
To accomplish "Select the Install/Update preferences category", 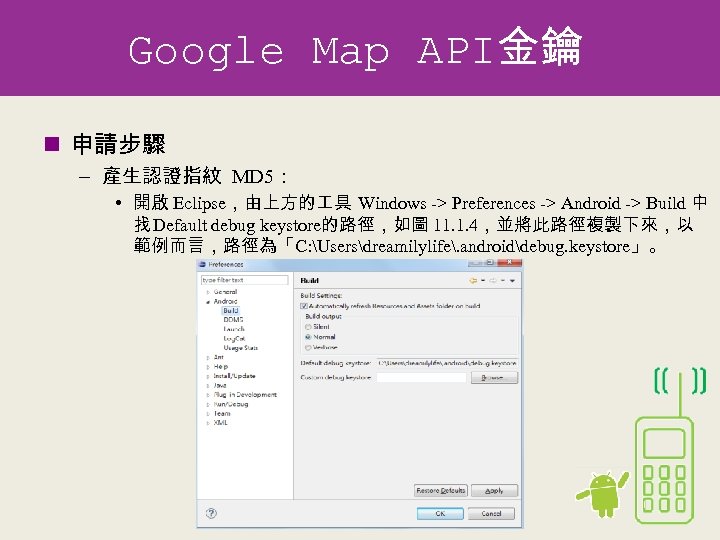I will (x=234, y=376).
